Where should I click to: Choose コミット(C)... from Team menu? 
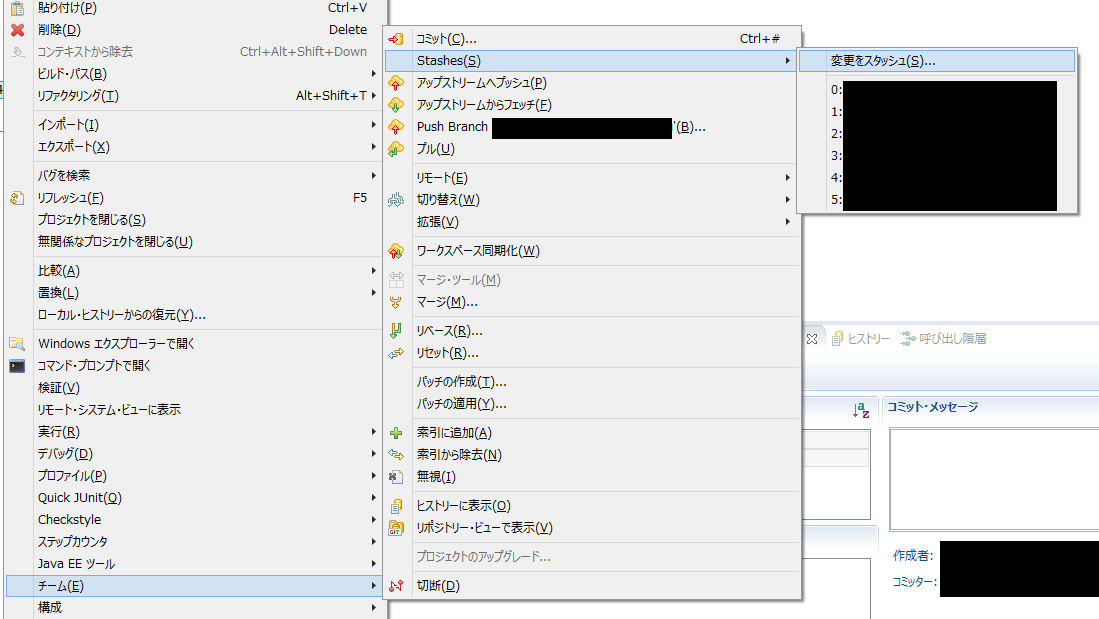[x=592, y=39]
